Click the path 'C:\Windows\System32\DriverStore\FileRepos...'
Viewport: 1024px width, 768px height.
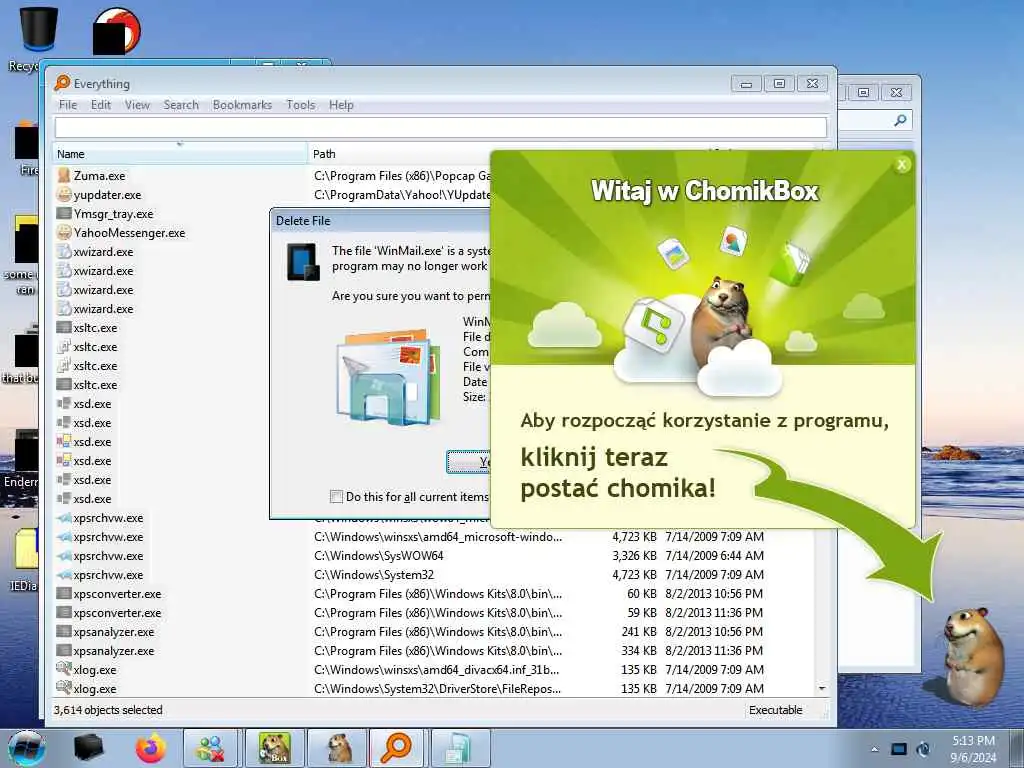tap(438, 688)
